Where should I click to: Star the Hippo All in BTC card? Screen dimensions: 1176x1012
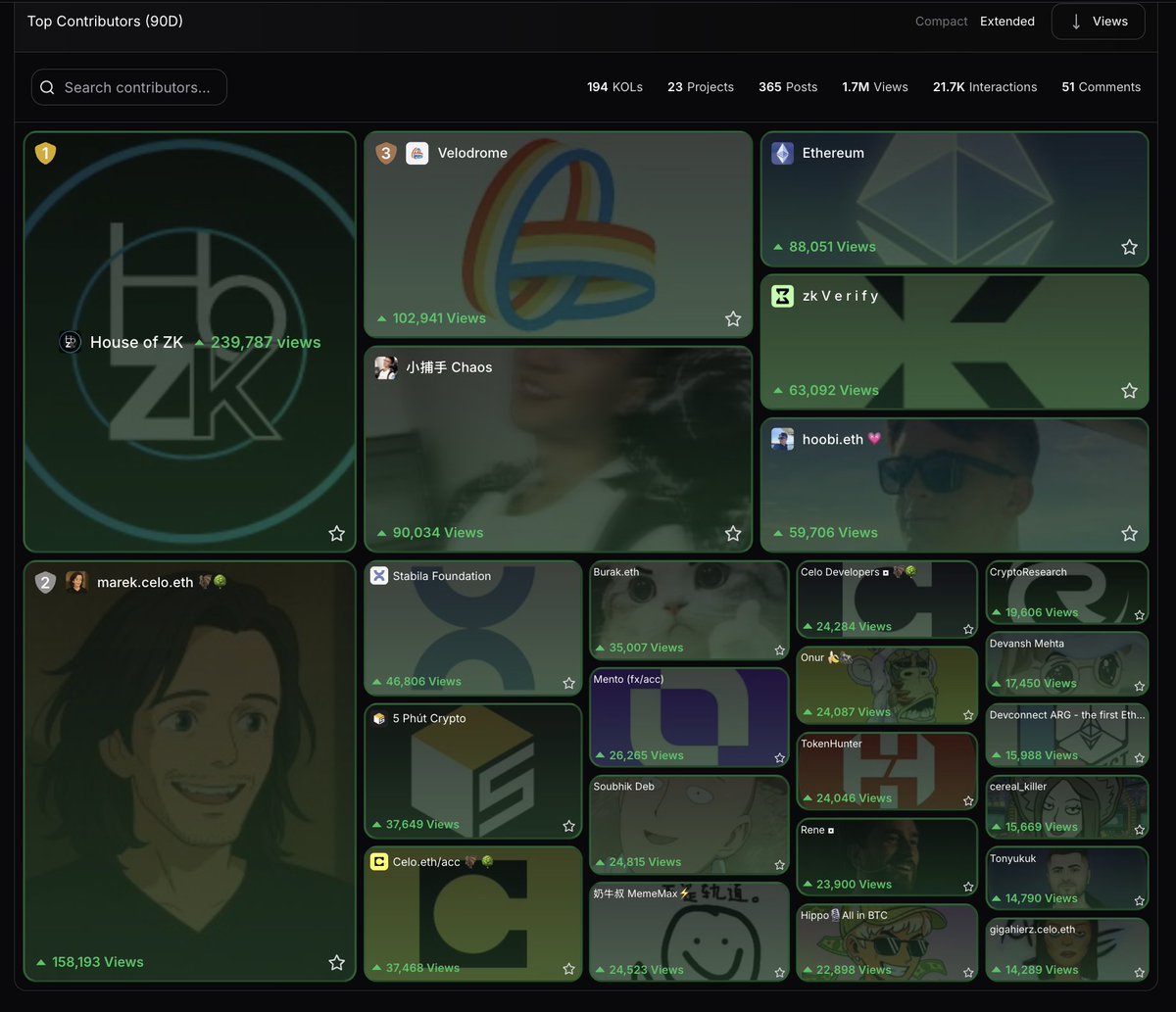pos(968,972)
